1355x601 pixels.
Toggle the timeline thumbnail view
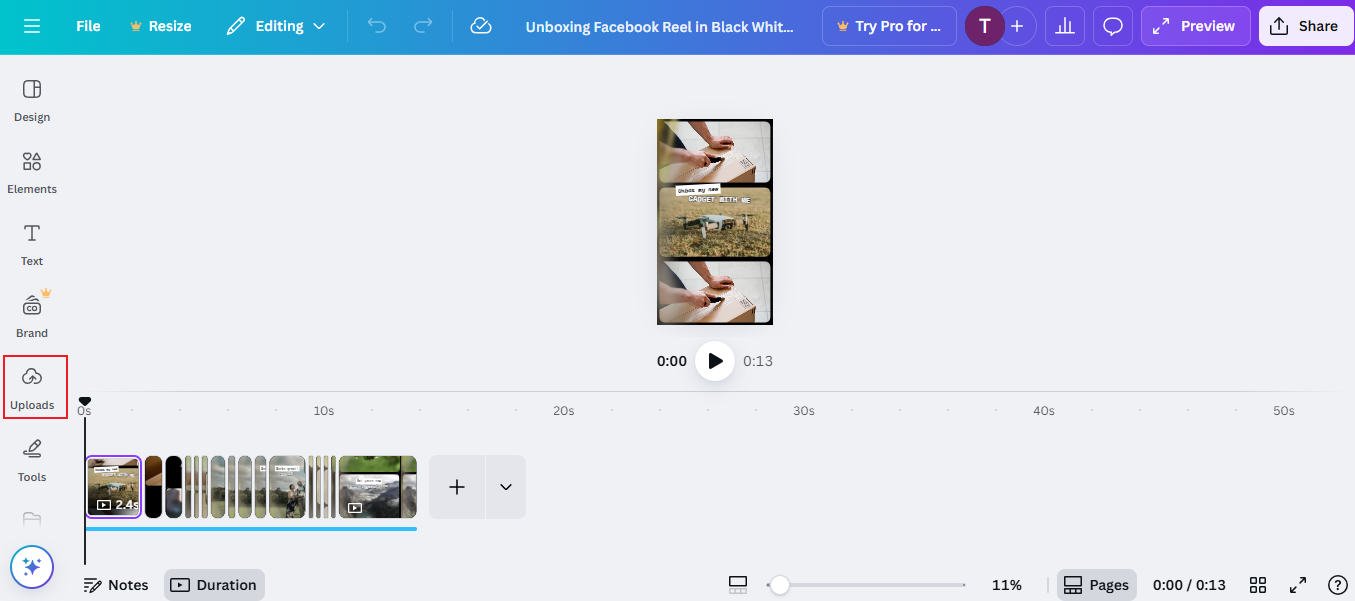(738, 584)
